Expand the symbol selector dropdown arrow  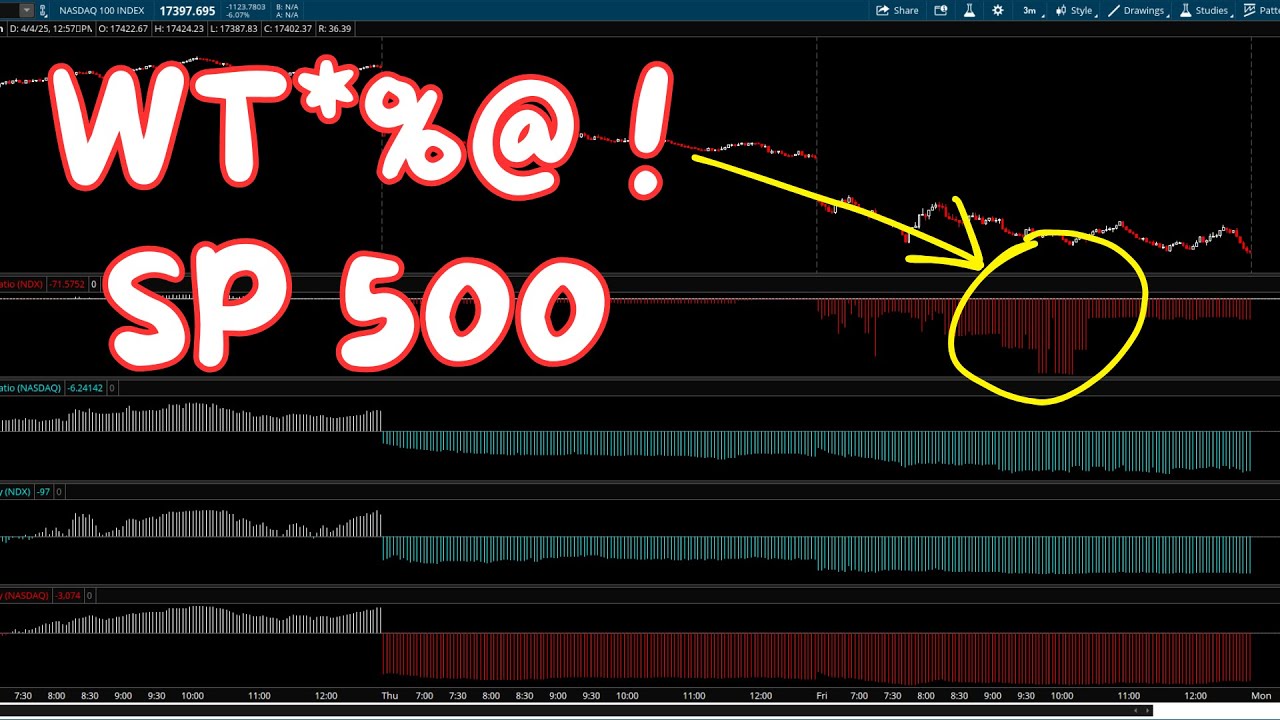click(x=25, y=11)
